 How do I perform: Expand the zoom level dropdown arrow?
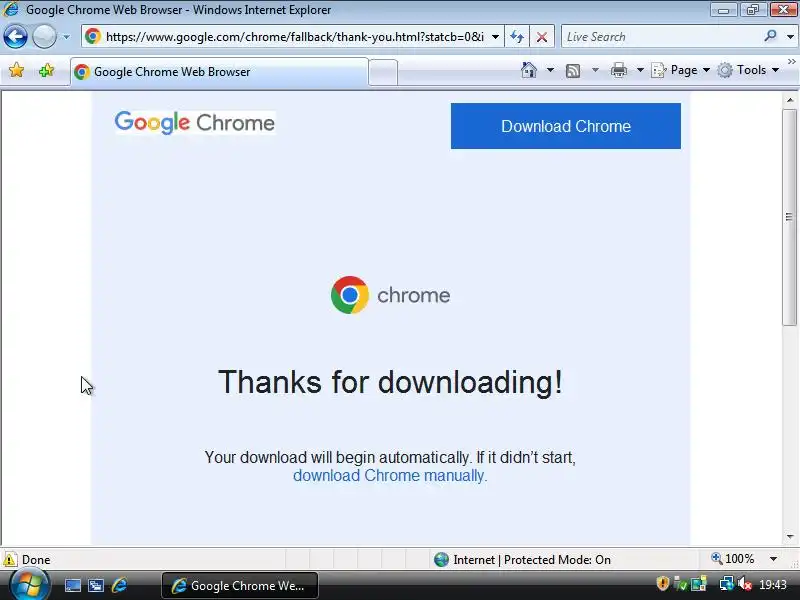pyautogui.click(x=773, y=559)
